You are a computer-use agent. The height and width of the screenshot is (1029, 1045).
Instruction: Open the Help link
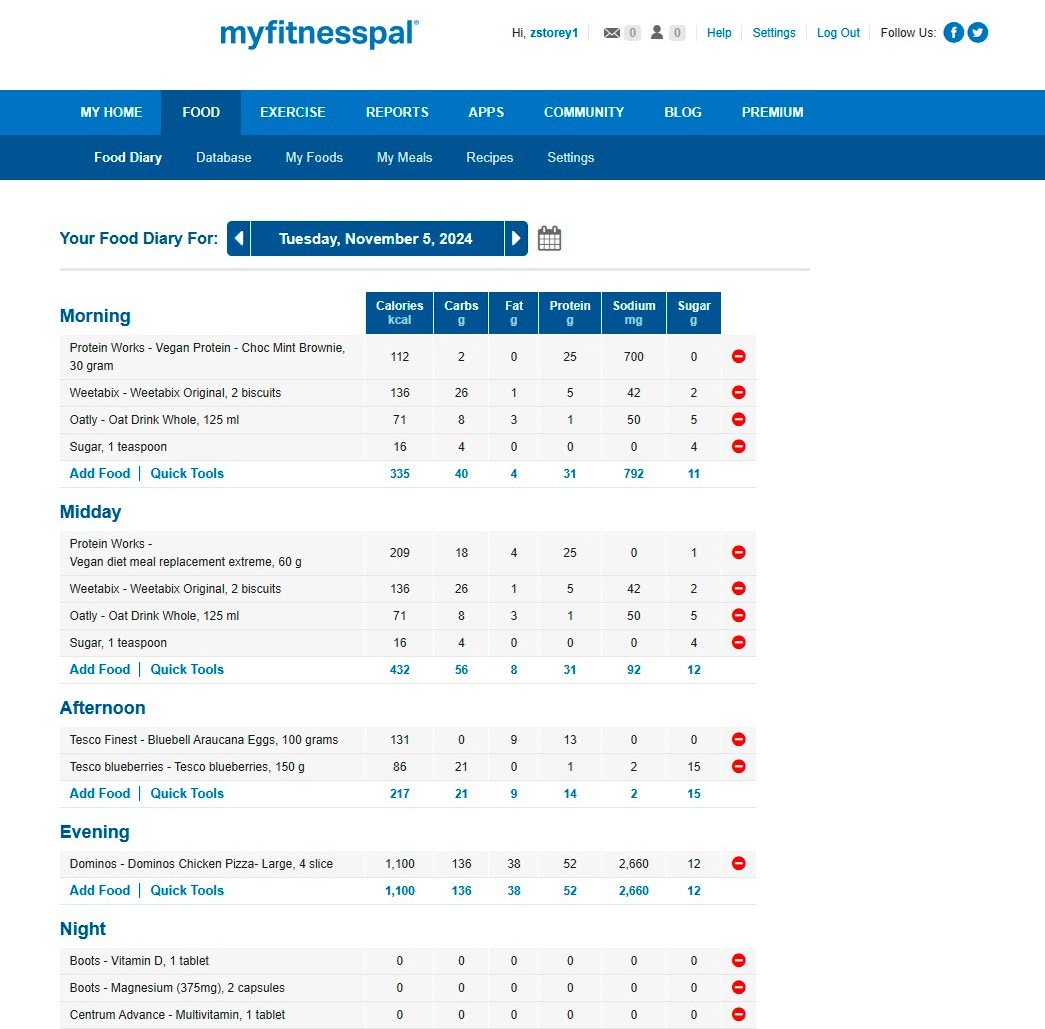pyautogui.click(x=719, y=33)
